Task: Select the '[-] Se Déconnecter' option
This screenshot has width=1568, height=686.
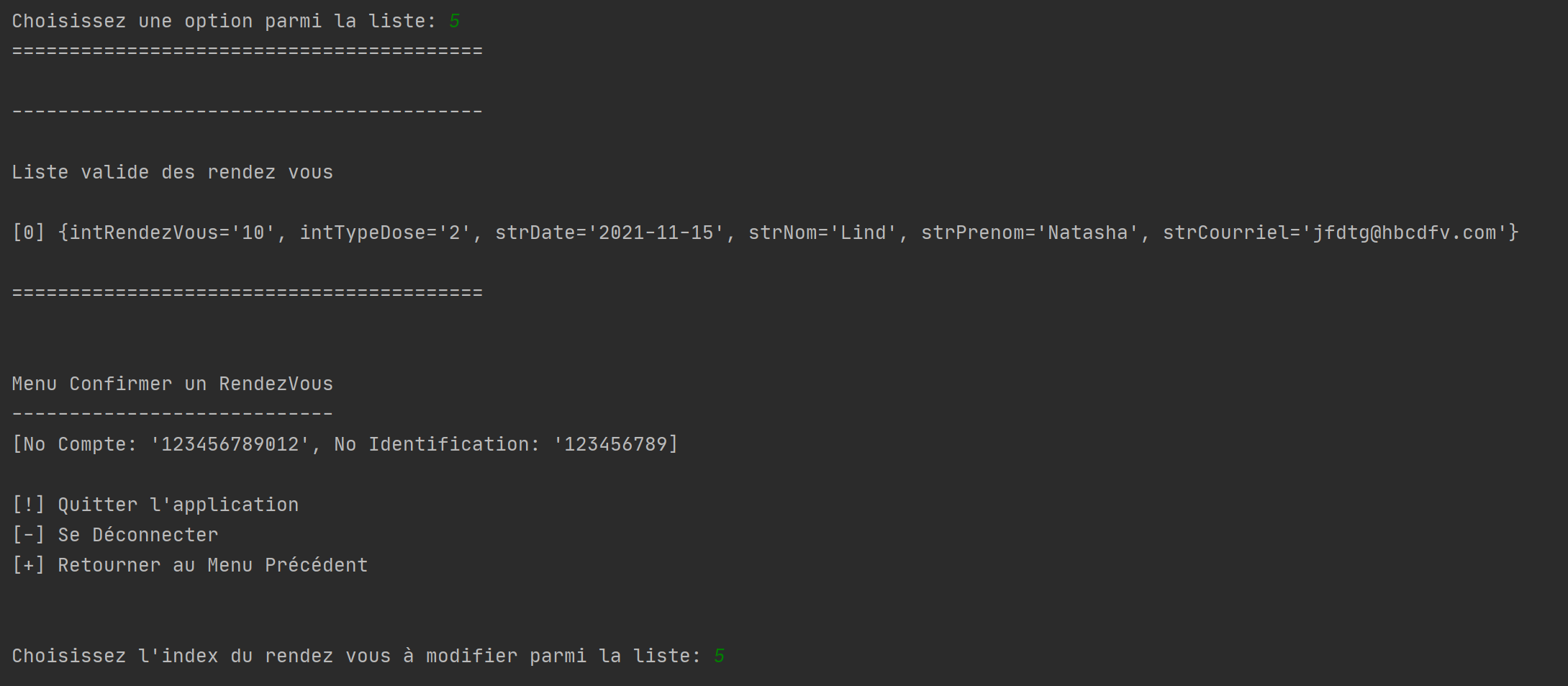Action: click(115, 536)
